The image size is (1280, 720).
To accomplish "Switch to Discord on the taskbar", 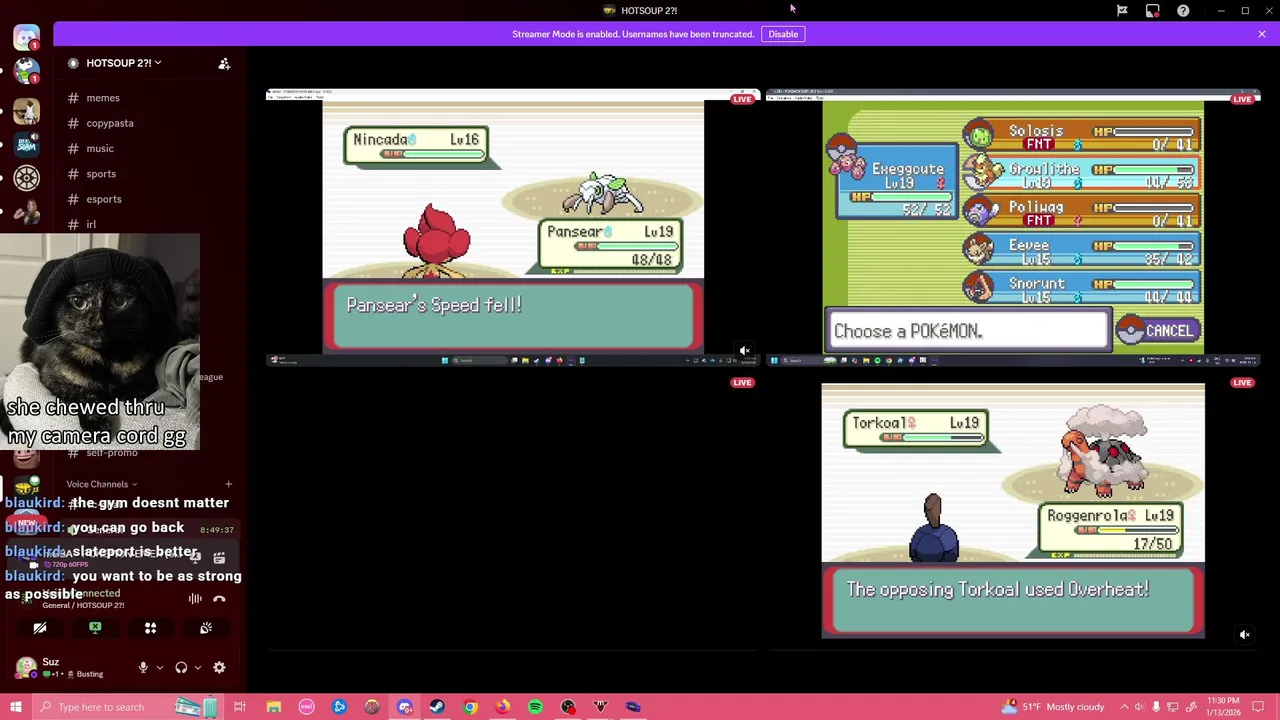I will pos(405,707).
